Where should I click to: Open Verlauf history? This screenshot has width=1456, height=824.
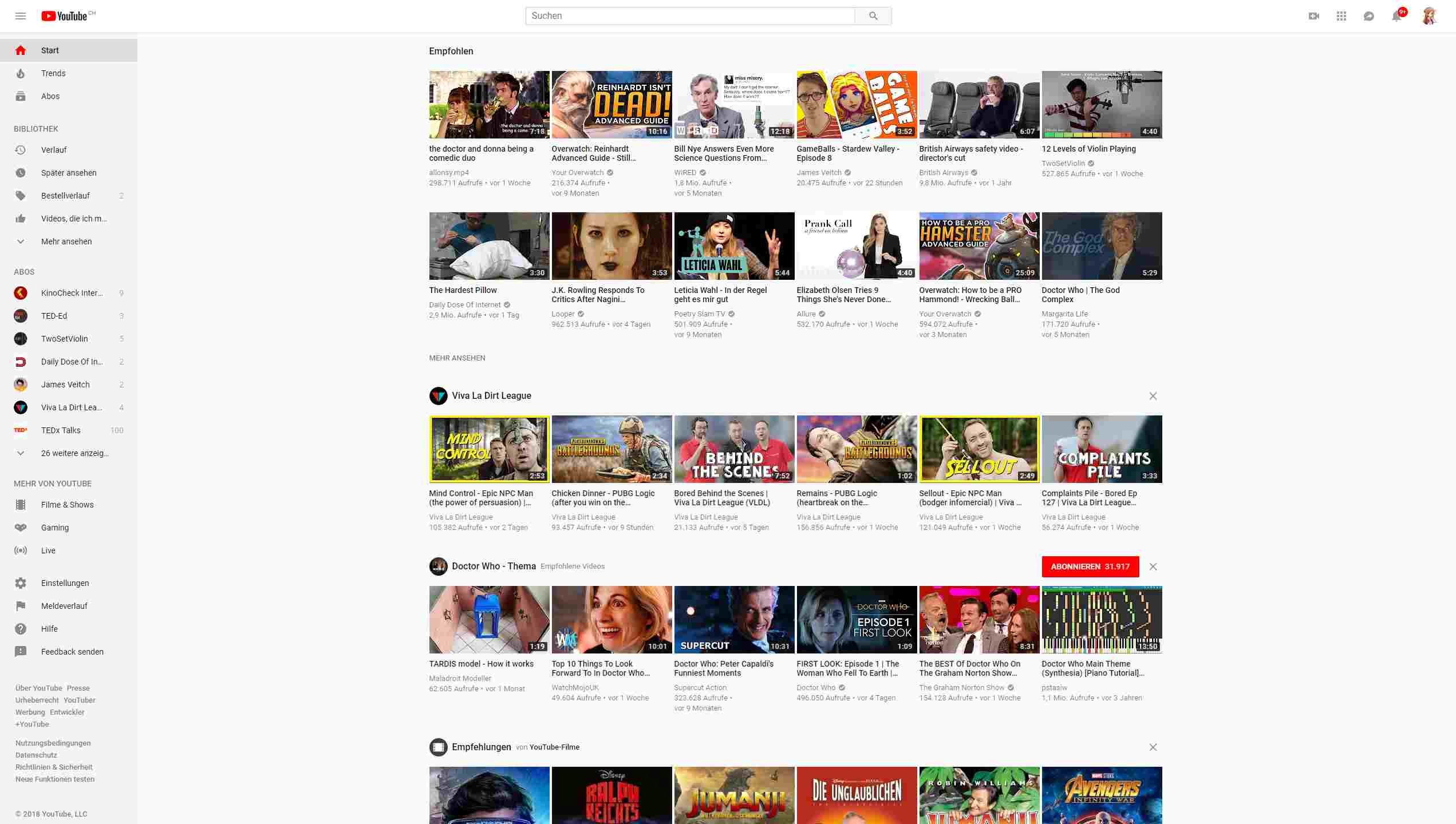coord(69,150)
